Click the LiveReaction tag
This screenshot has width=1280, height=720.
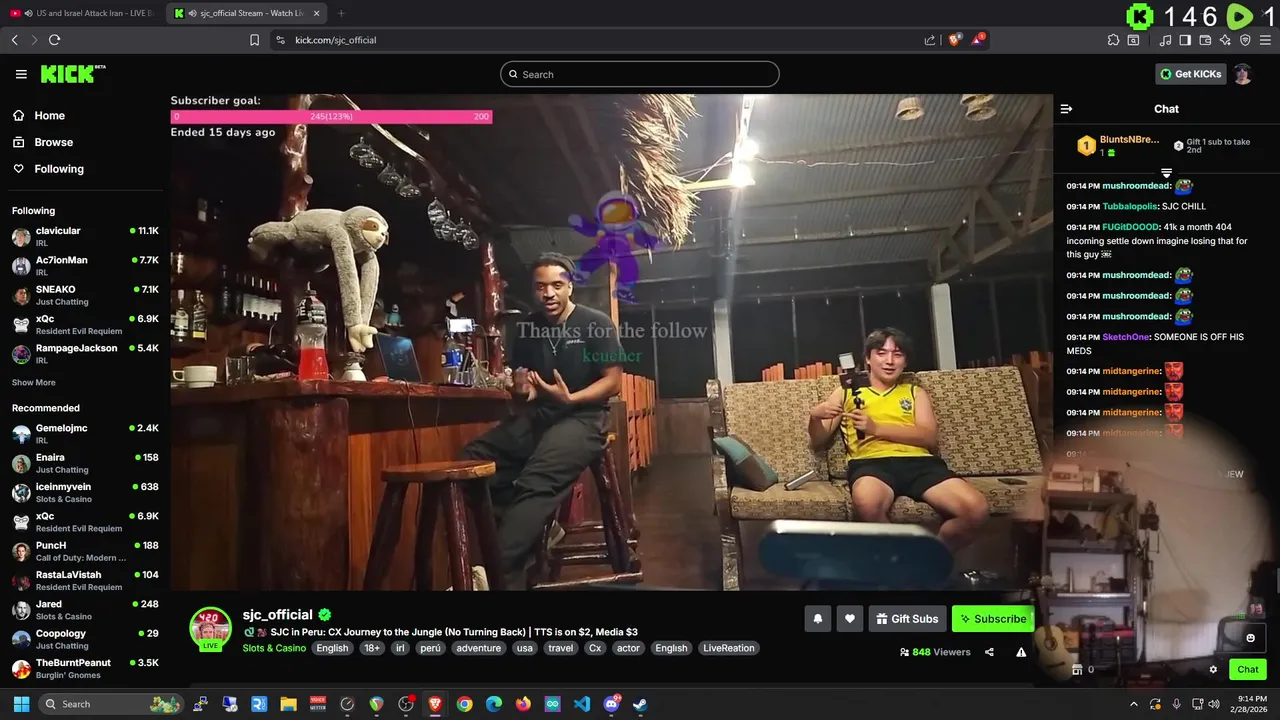click(729, 648)
